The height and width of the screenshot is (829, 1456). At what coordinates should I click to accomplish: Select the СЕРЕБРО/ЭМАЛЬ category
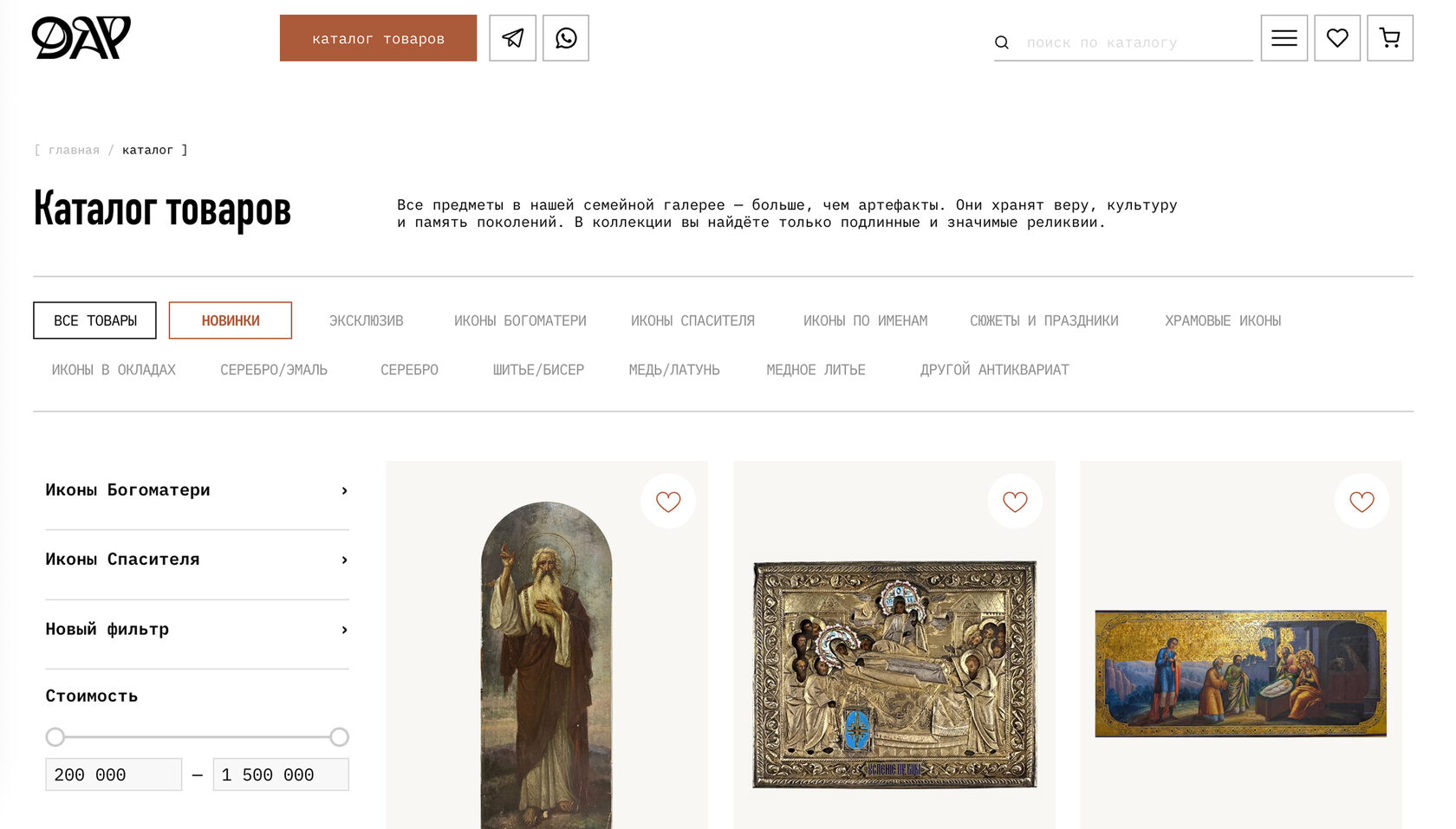coord(274,370)
